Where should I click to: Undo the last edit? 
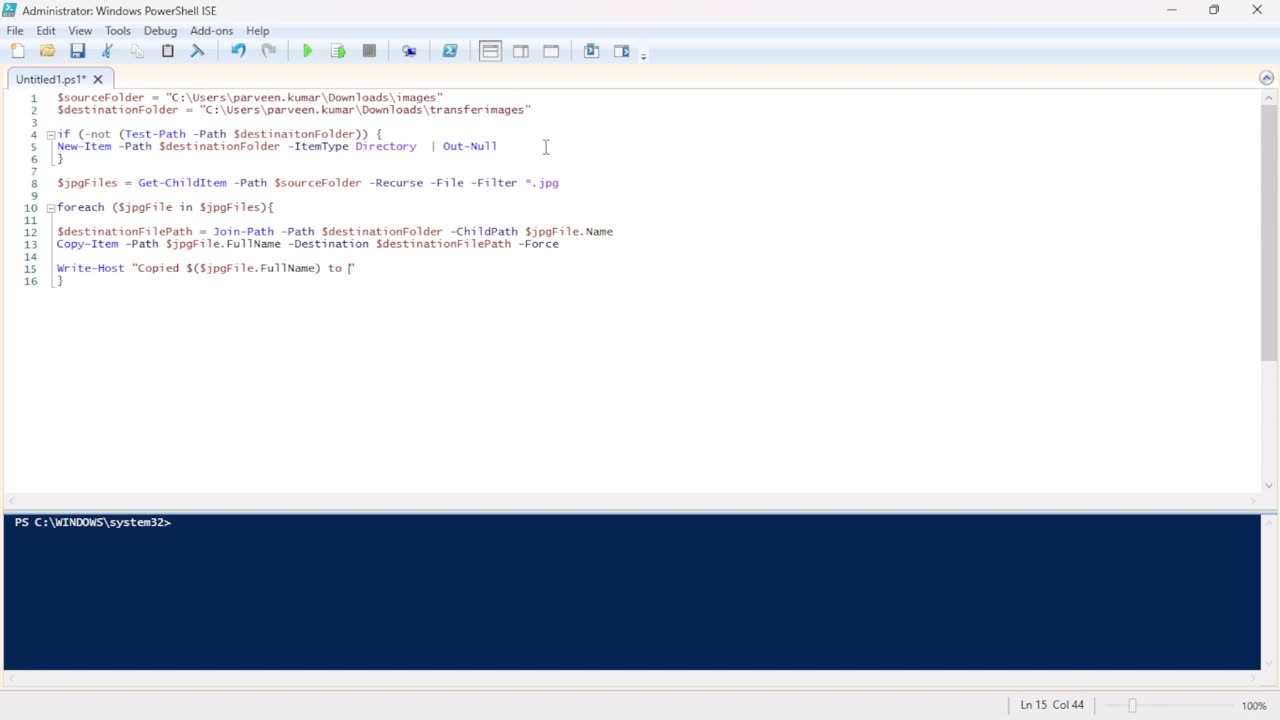click(238, 51)
